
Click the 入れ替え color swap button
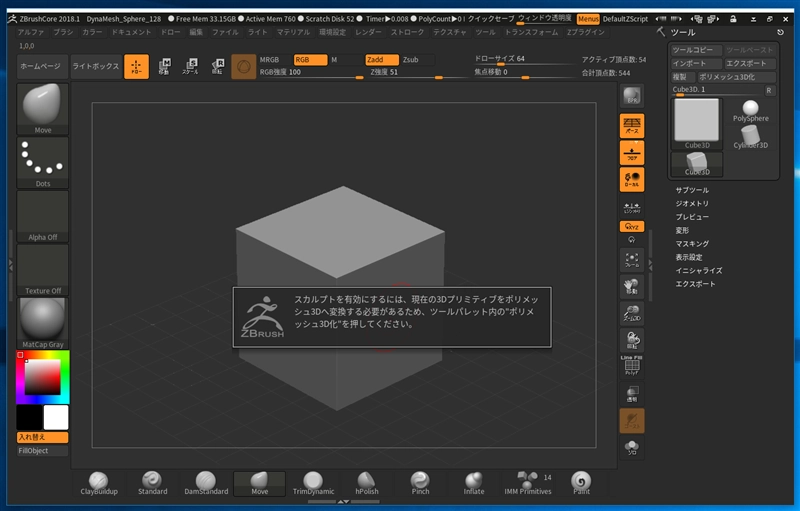pyautogui.click(x=42, y=437)
